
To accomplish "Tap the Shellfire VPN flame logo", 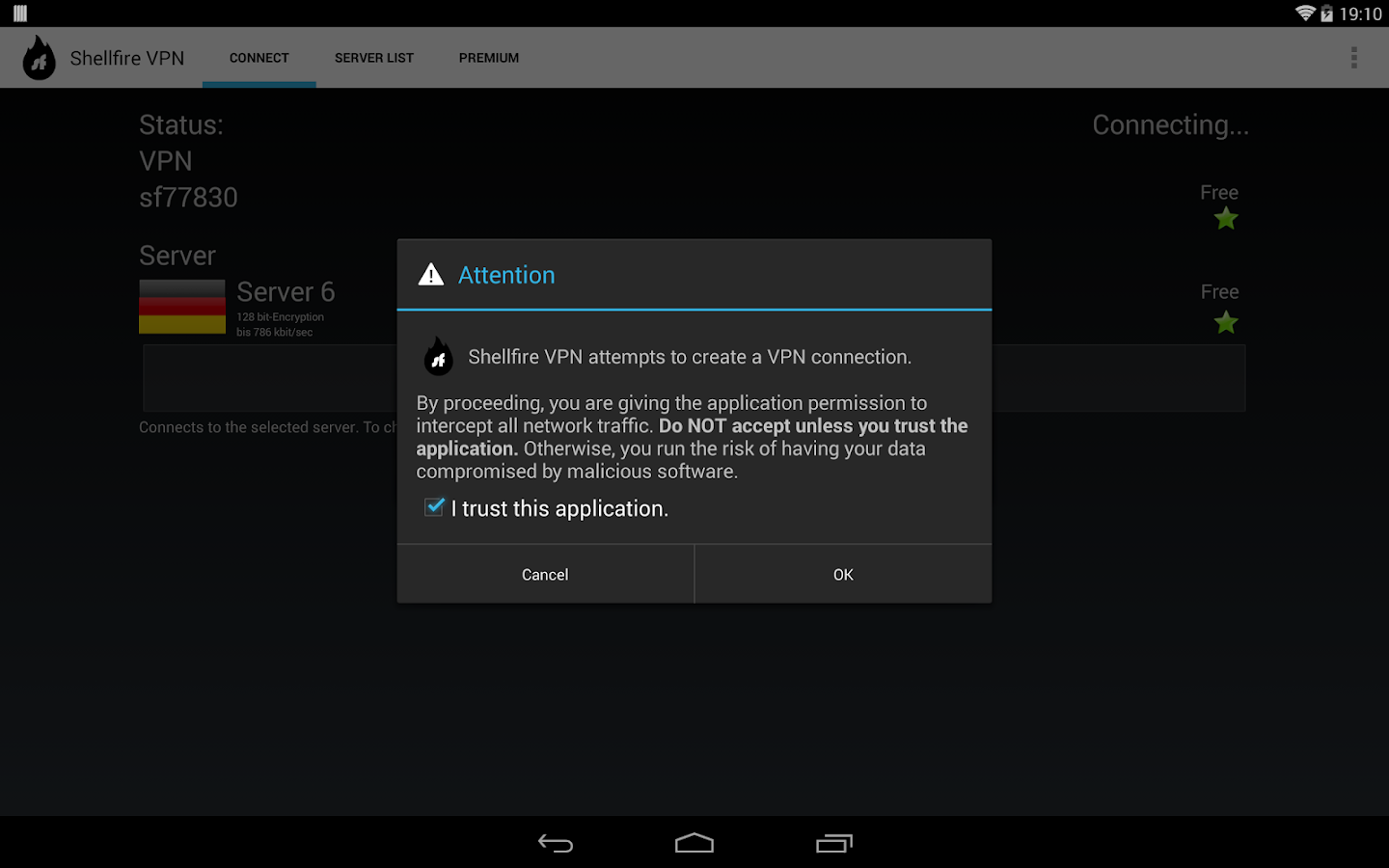I will click(39, 58).
